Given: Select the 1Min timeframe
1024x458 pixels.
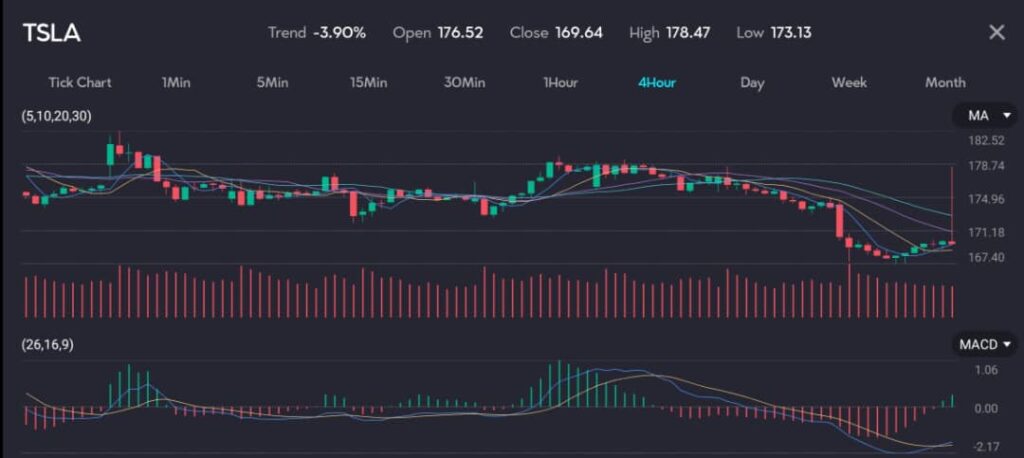Looking at the screenshot, I should [175, 82].
